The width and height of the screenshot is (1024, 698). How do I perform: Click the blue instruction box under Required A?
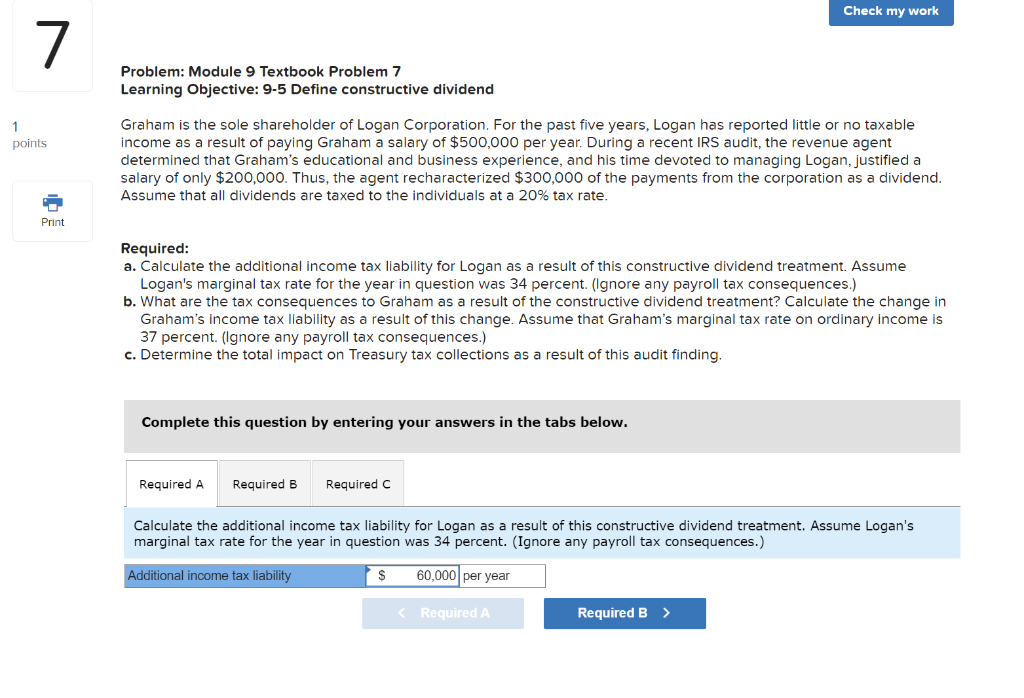tap(541, 533)
